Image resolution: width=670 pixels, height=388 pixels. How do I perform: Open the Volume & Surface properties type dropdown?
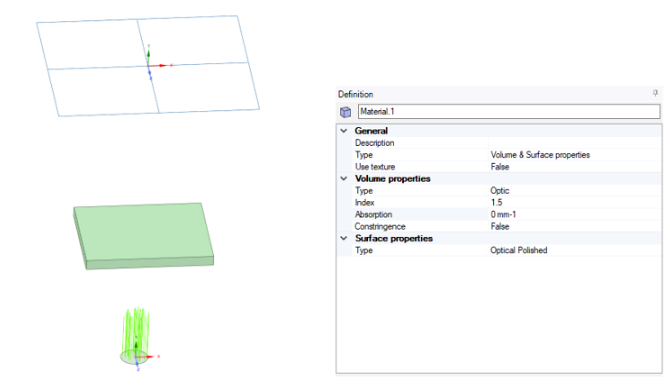click(575, 155)
